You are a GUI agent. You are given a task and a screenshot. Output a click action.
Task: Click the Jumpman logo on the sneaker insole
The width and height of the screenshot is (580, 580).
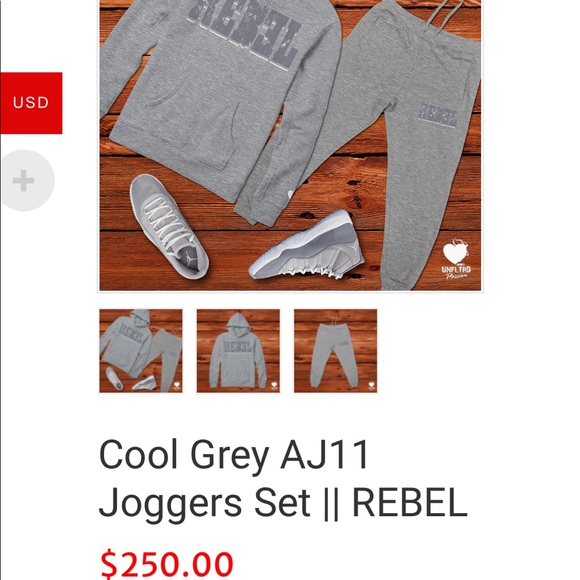(x=192, y=258)
